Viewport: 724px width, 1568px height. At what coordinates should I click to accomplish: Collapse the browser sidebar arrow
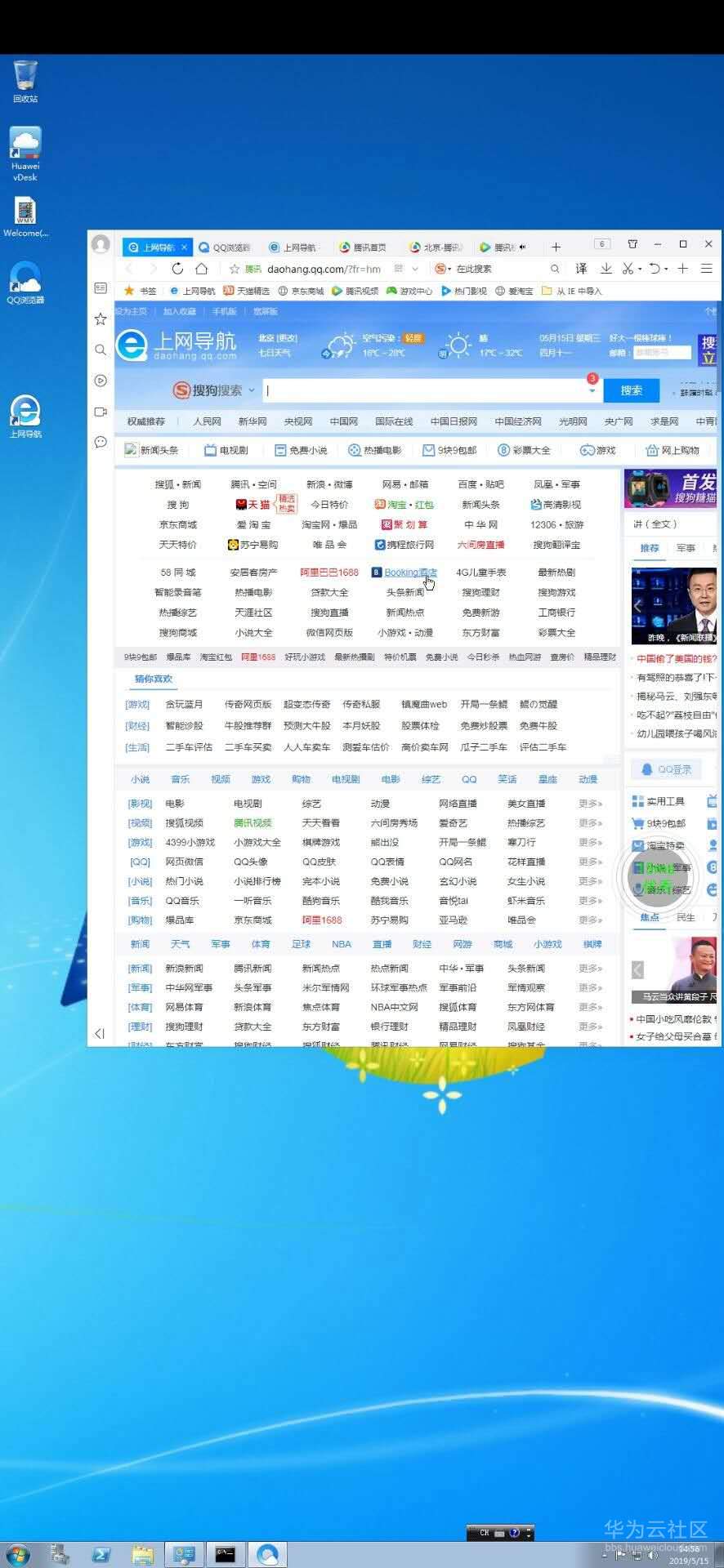(x=100, y=1033)
